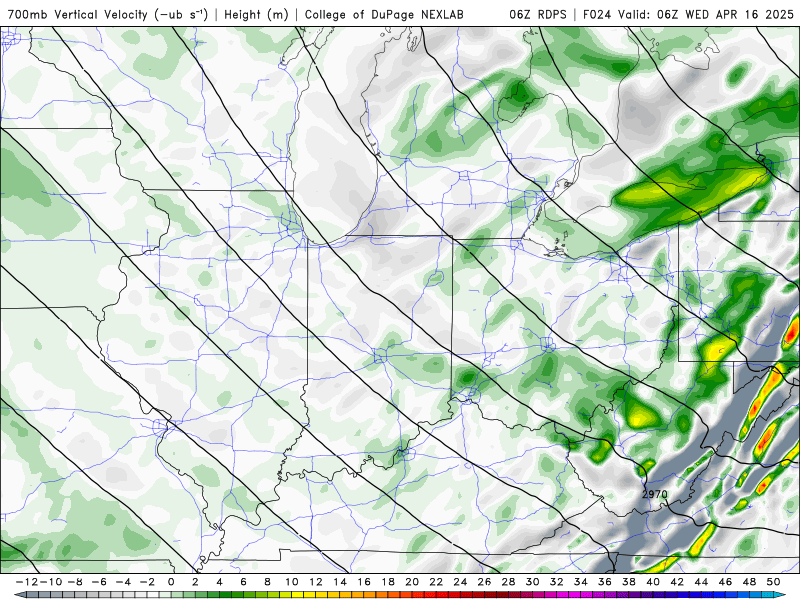This screenshot has height=600, width=800.
Task: Click the '14' color scale value
Action: [340, 582]
